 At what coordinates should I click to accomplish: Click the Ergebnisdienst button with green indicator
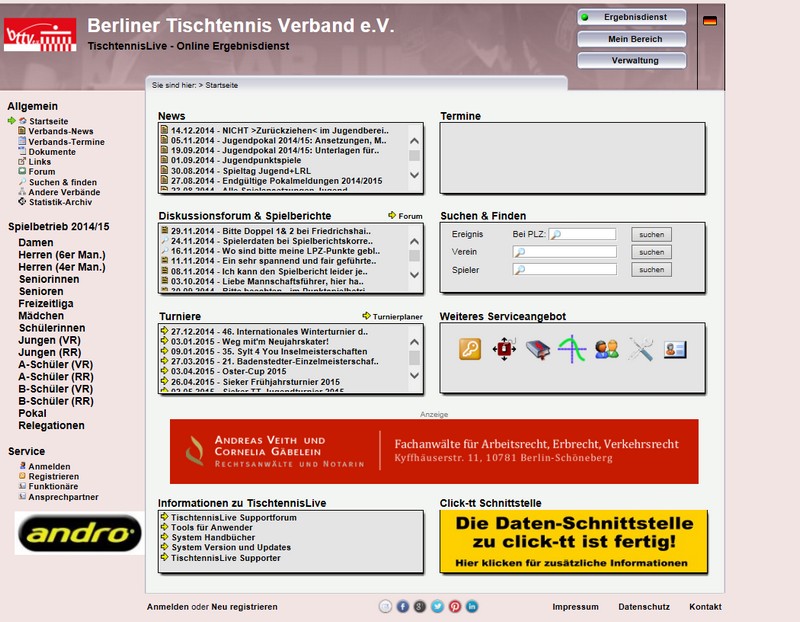tap(632, 17)
